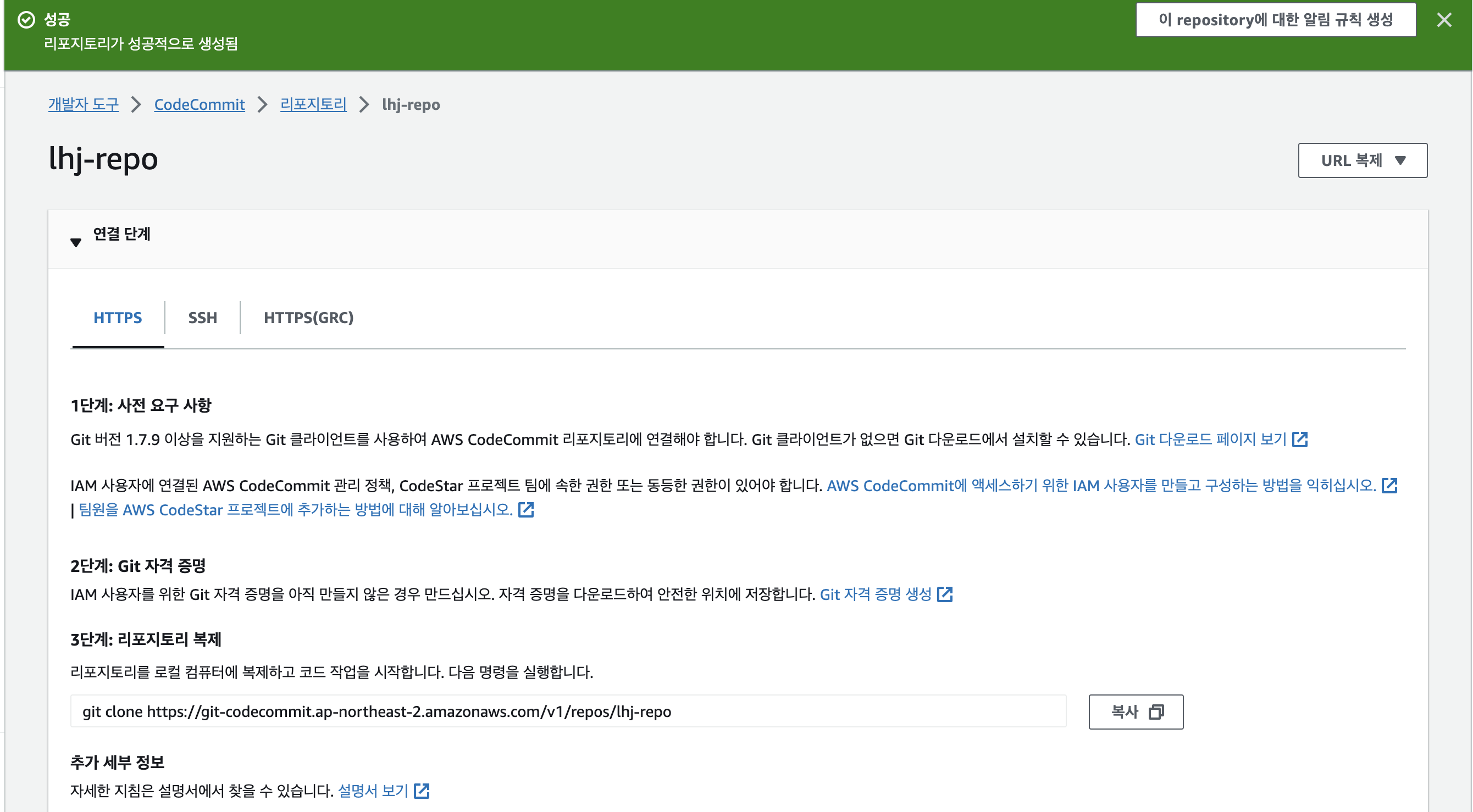Create notification rule for this repository
1473x812 pixels.
1275,20
